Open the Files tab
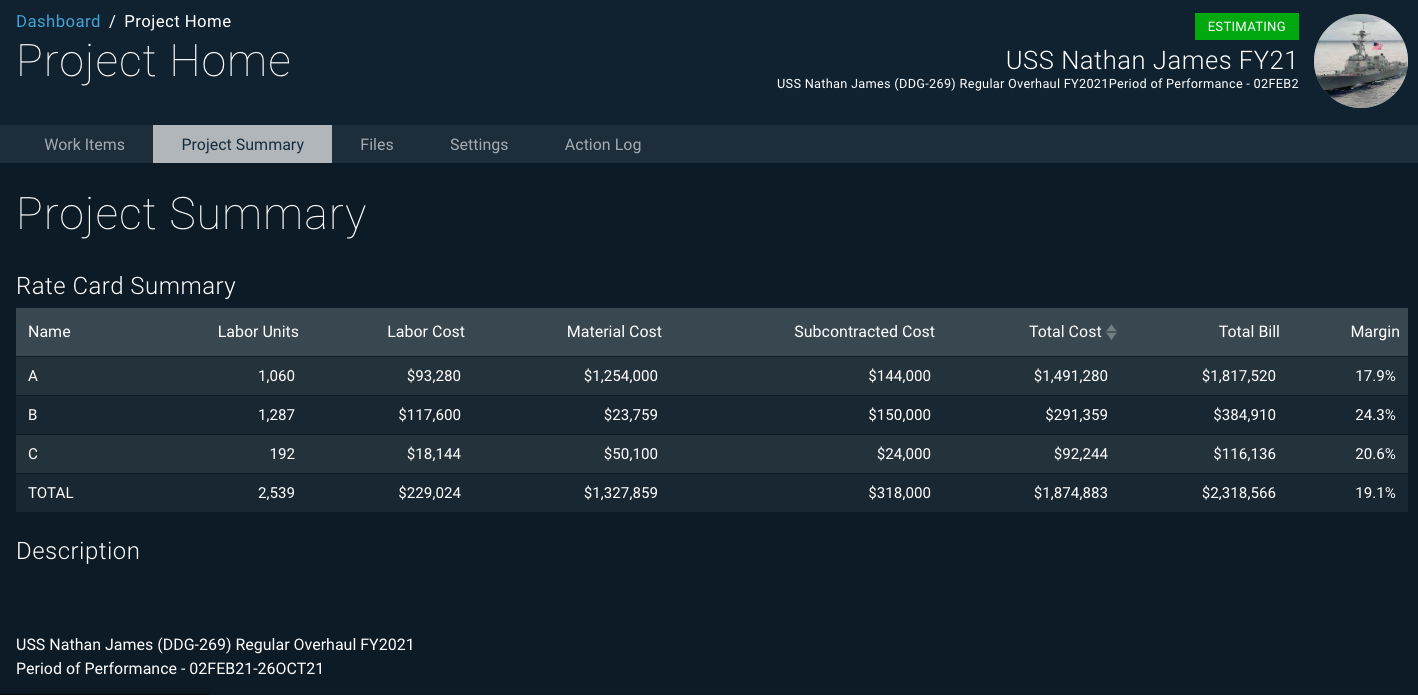The image size is (1418, 695). point(376,144)
